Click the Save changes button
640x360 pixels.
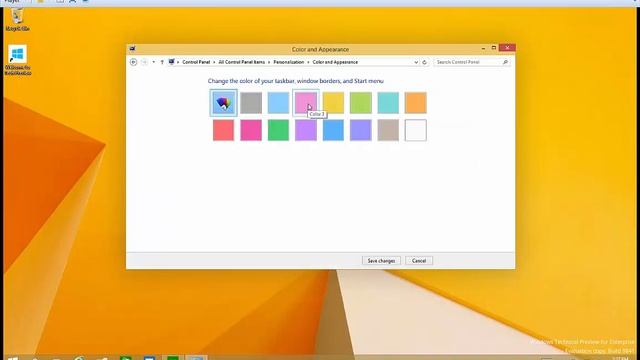pyautogui.click(x=381, y=261)
